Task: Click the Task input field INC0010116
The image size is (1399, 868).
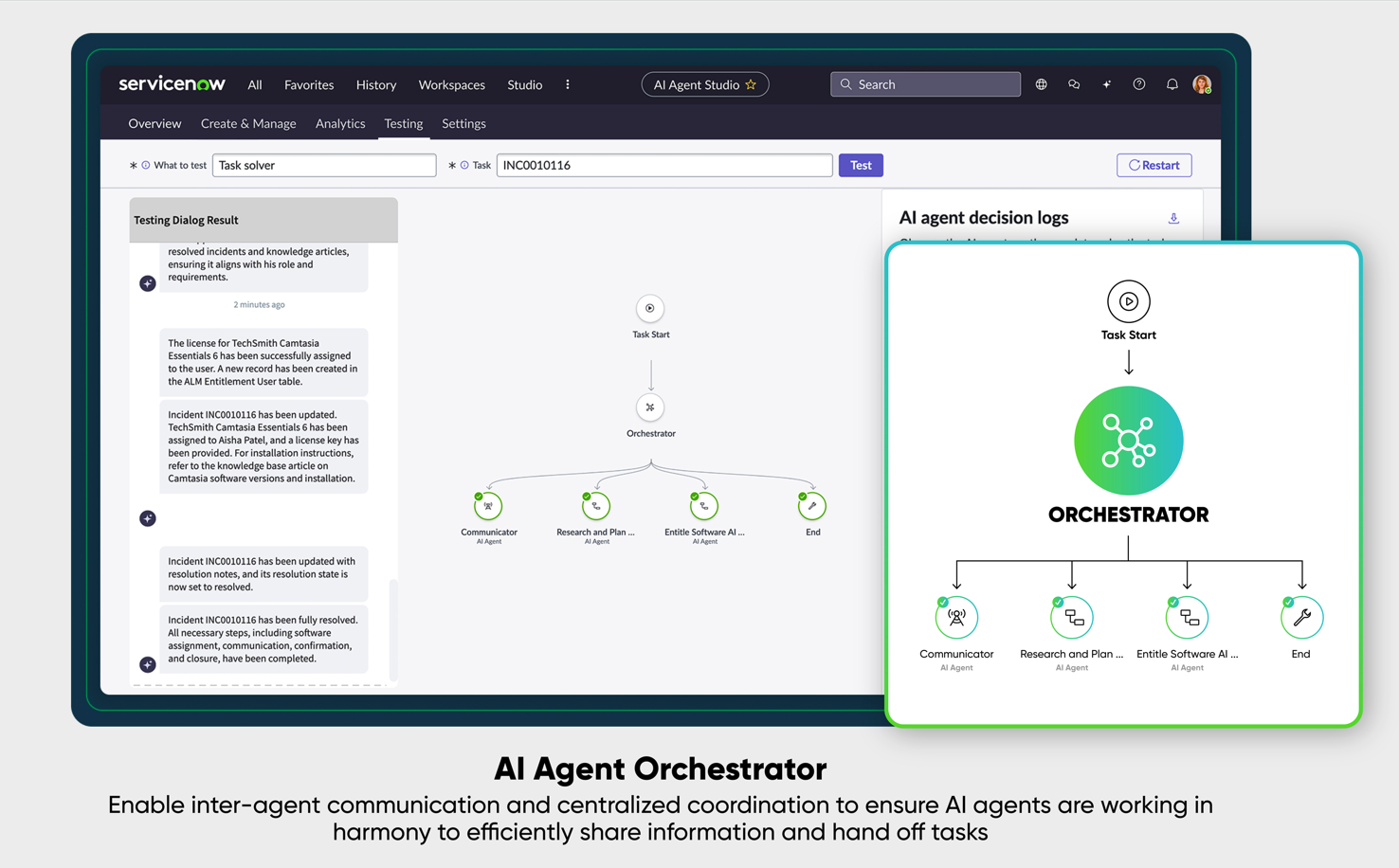Action: (x=663, y=165)
